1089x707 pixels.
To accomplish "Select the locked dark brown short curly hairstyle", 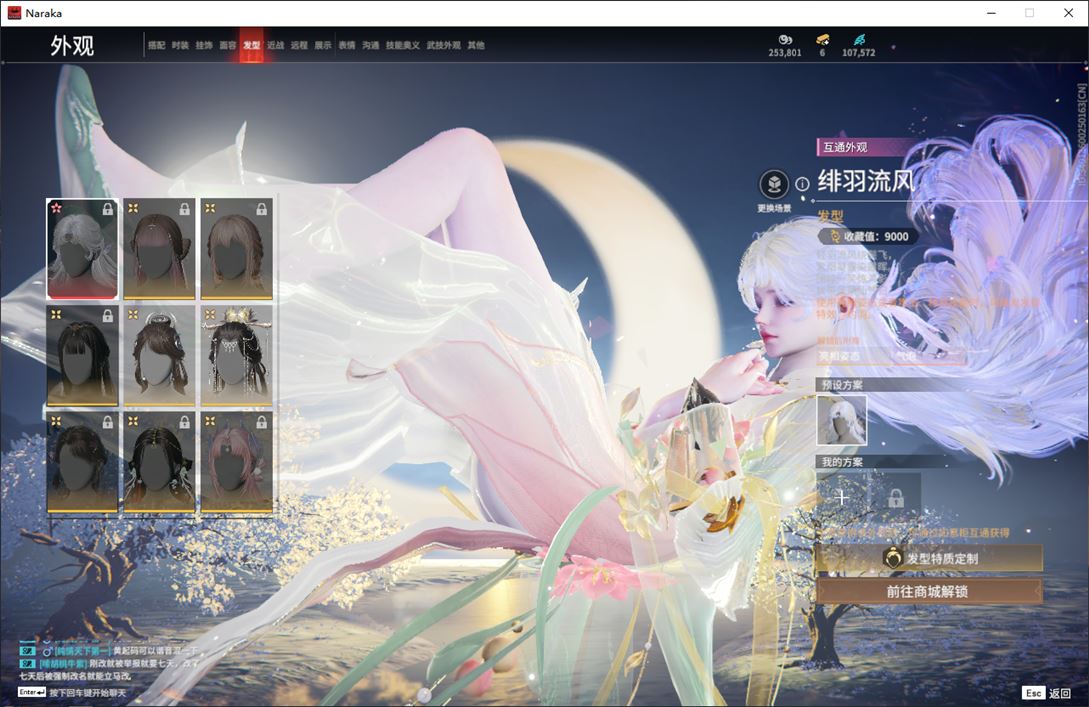I will pyautogui.click(x=82, y=463).
